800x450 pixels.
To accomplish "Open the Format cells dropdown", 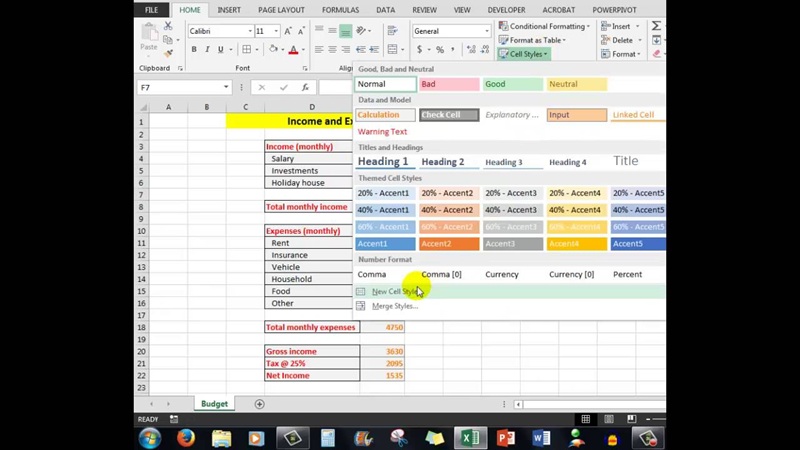I will tap(620, 54).
